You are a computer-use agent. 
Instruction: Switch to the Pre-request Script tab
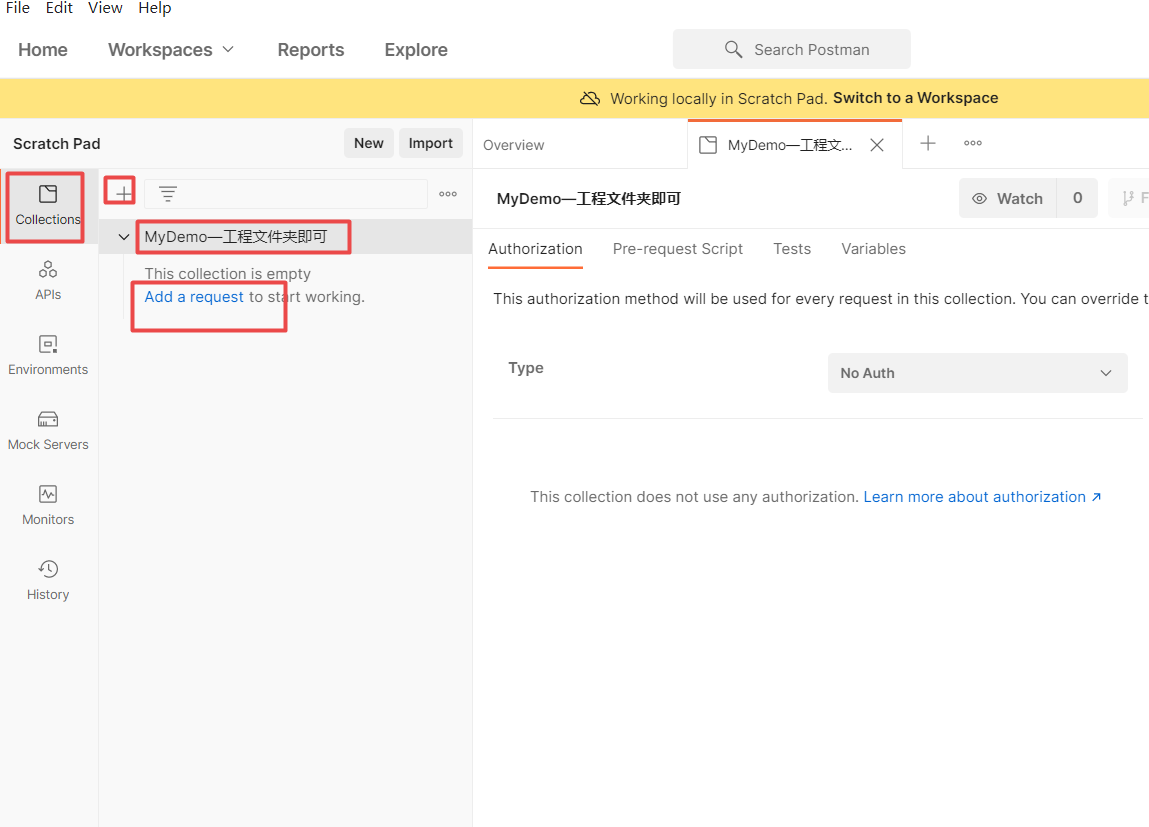(677, 249)
